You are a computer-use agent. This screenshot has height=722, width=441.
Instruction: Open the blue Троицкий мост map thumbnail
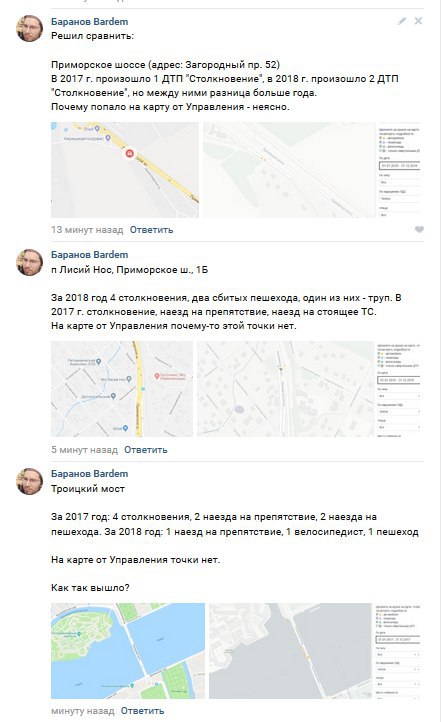(x=128, y=651)
